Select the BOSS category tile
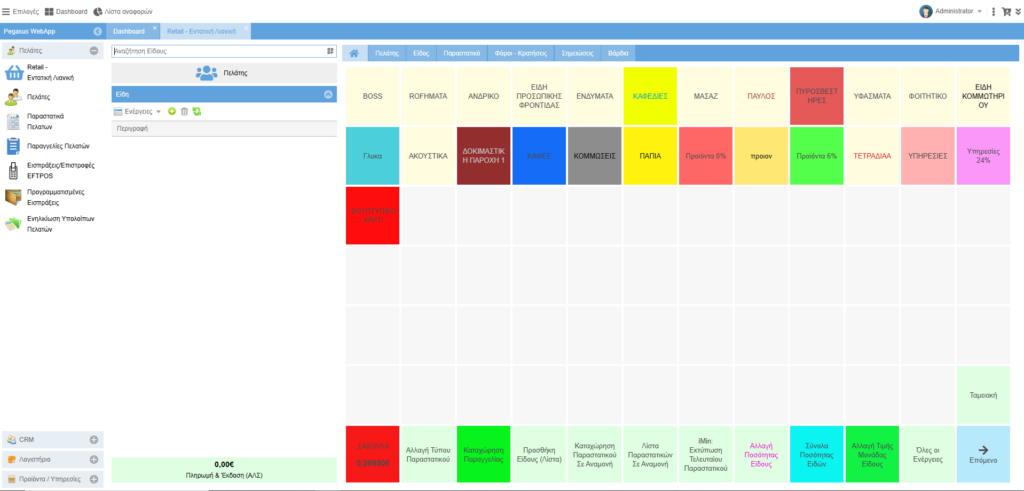The width and height of the screenshot is (1024, 491). tap(372, 96)
